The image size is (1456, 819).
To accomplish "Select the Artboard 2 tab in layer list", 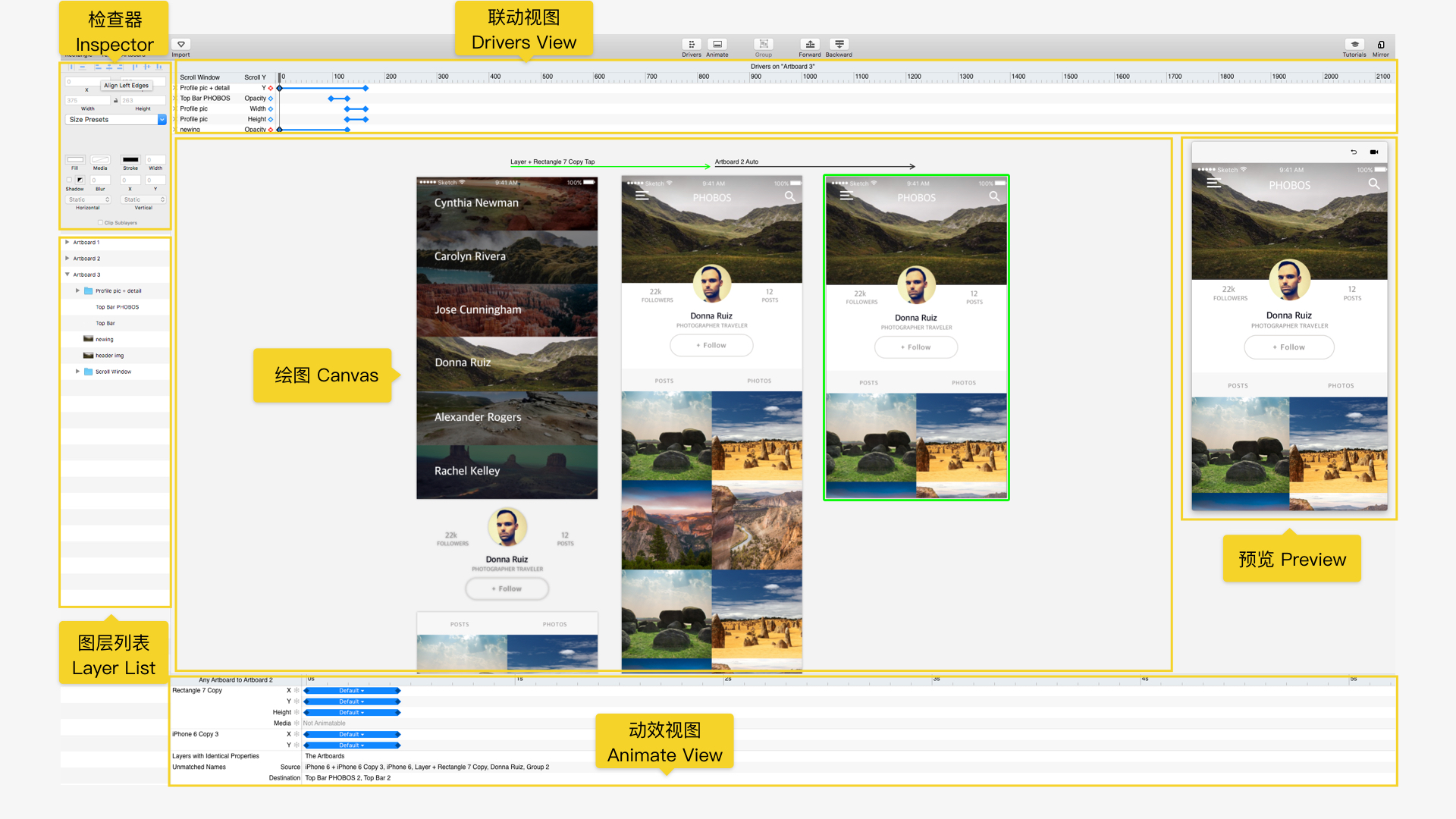I will (x=89, y=258).
